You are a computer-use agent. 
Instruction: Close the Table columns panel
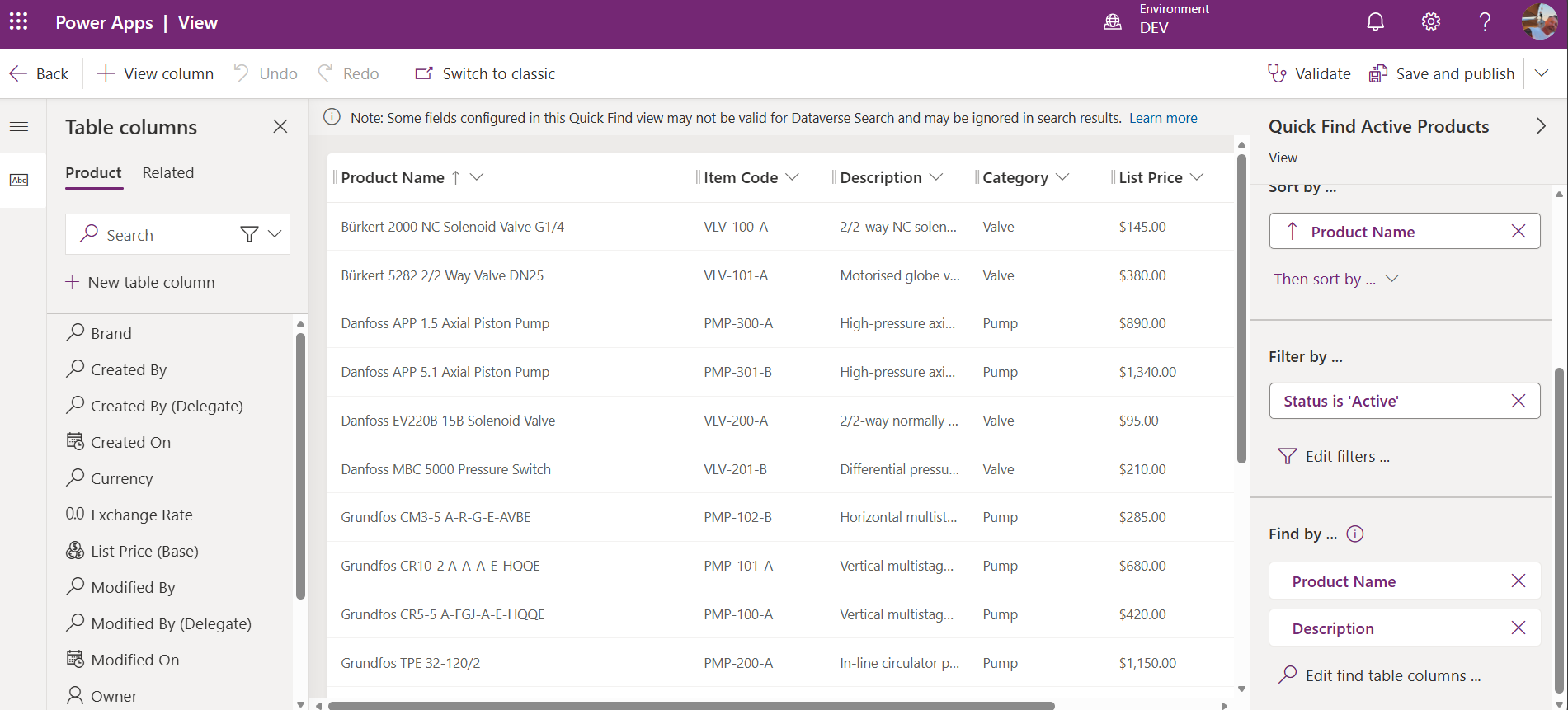(280, 126)
